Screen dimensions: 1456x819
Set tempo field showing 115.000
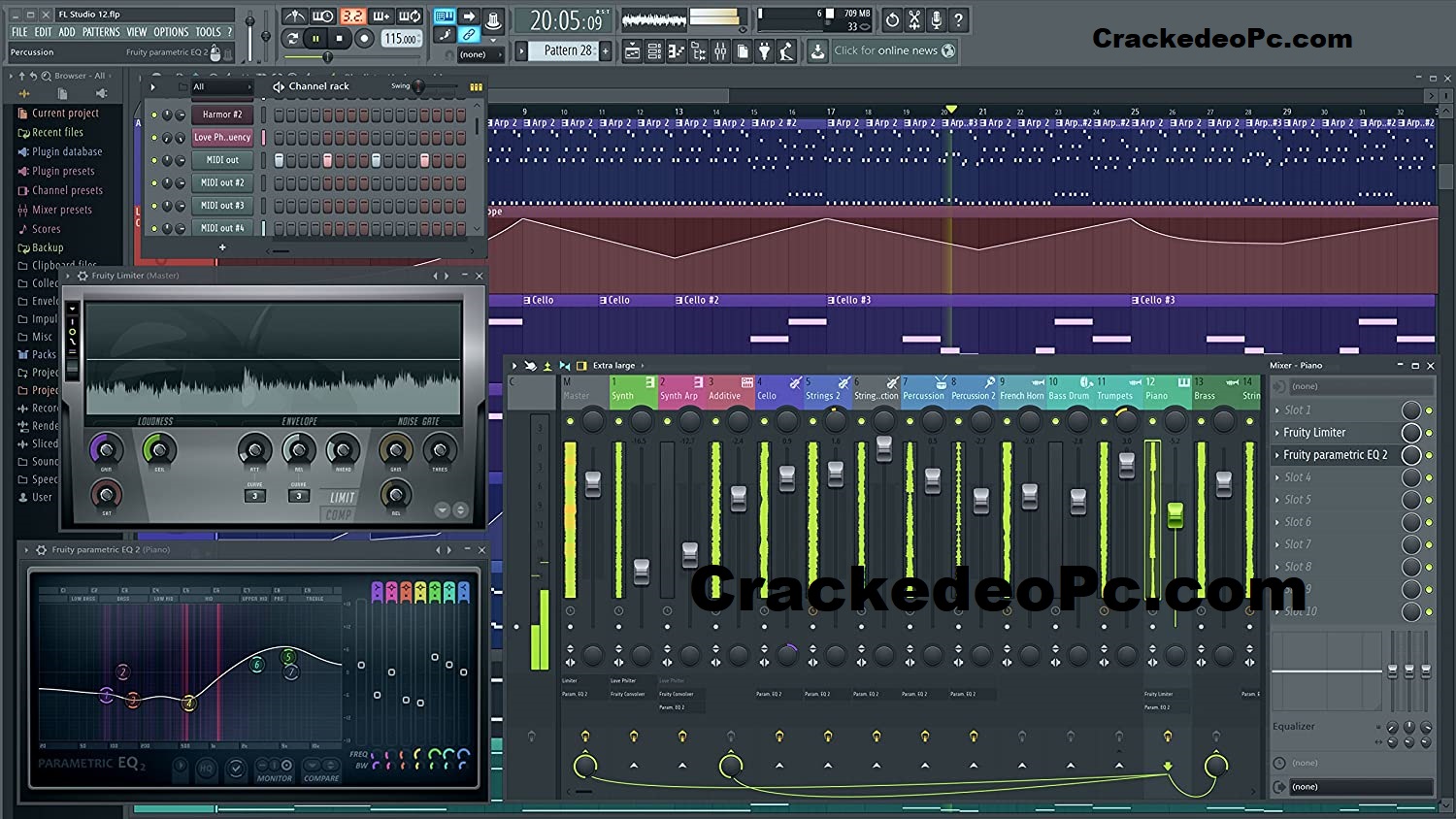401,39
